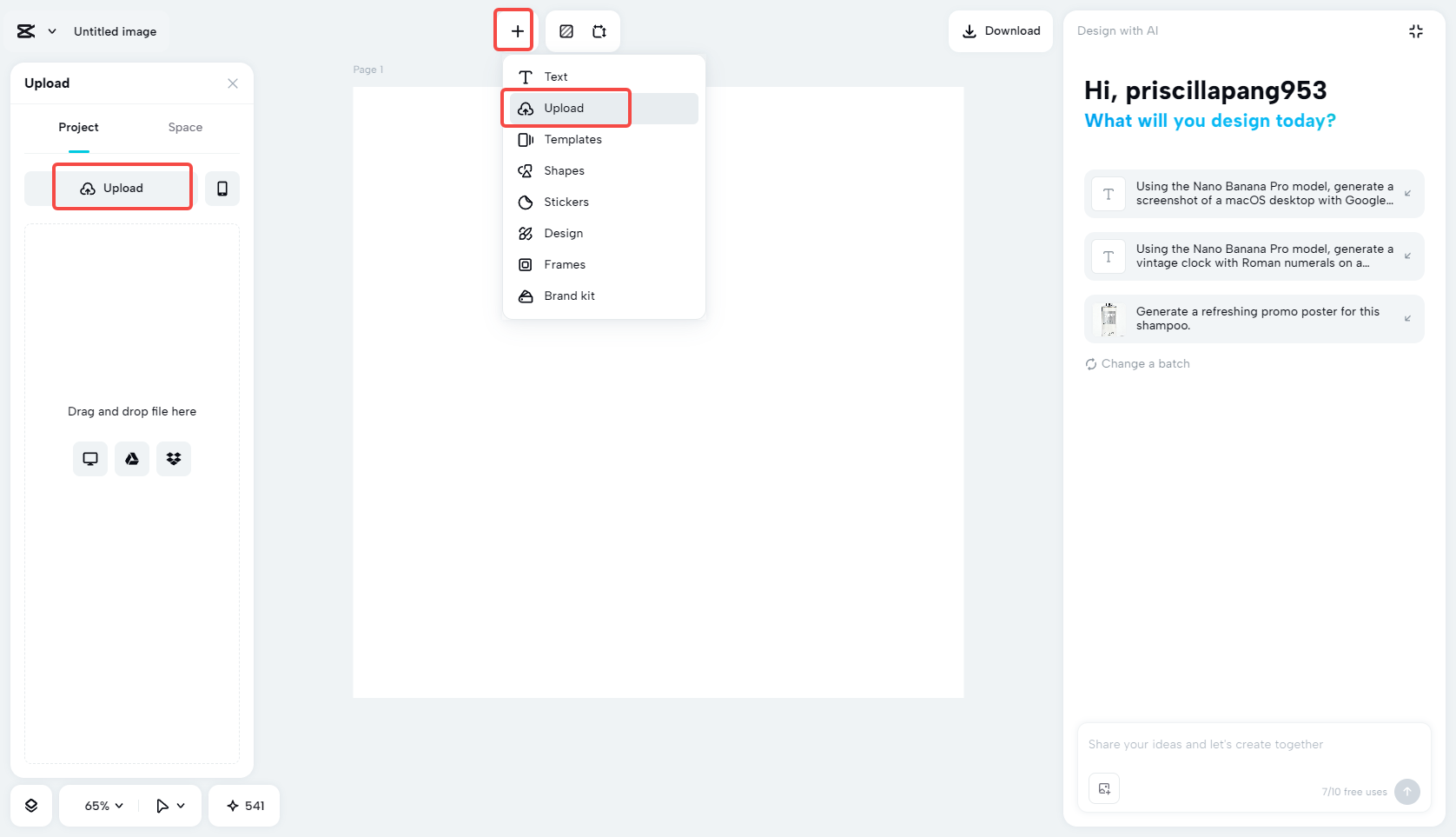Click the upload from phone icon
Viewport: 1456px width, 837px height.
coord(222,188)
